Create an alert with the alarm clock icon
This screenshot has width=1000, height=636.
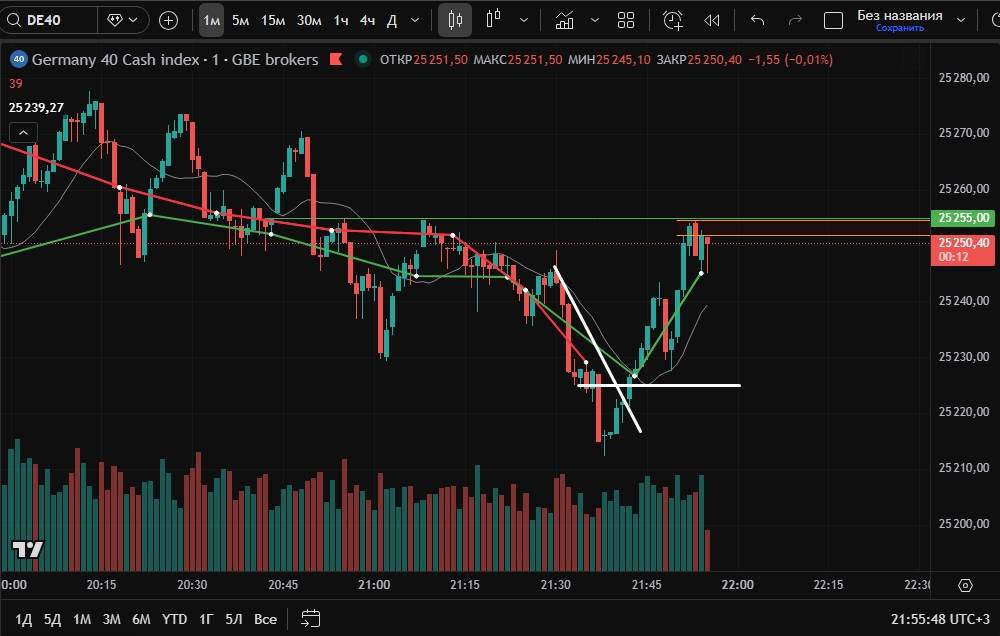tap(672, 20)
